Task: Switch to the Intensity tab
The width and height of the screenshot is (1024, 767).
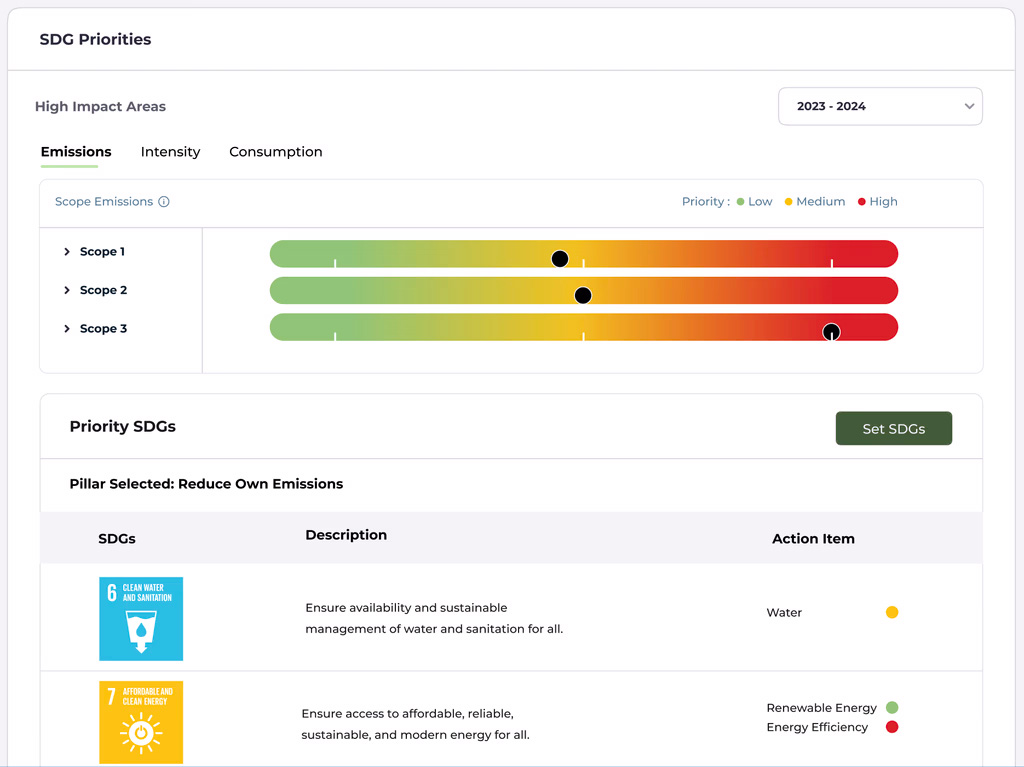Action: pos(170,152)
